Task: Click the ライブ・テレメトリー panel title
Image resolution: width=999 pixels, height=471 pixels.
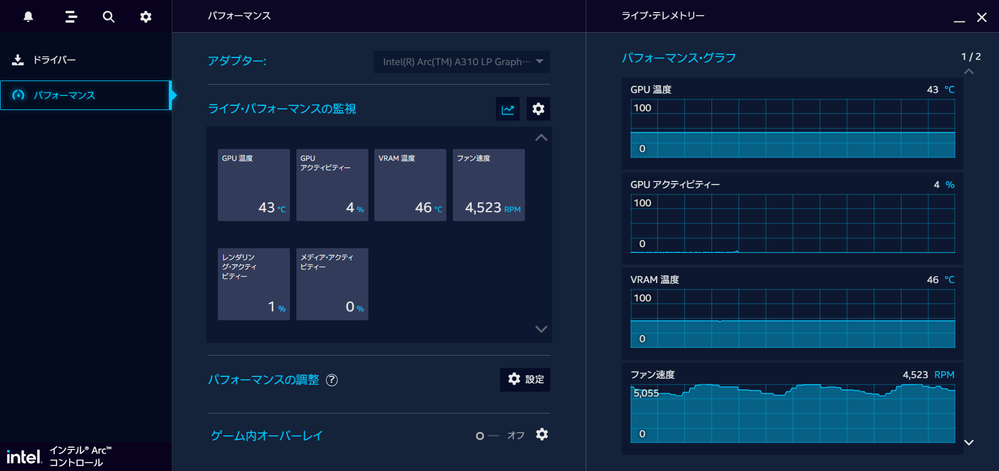Action: click(663, 16)
